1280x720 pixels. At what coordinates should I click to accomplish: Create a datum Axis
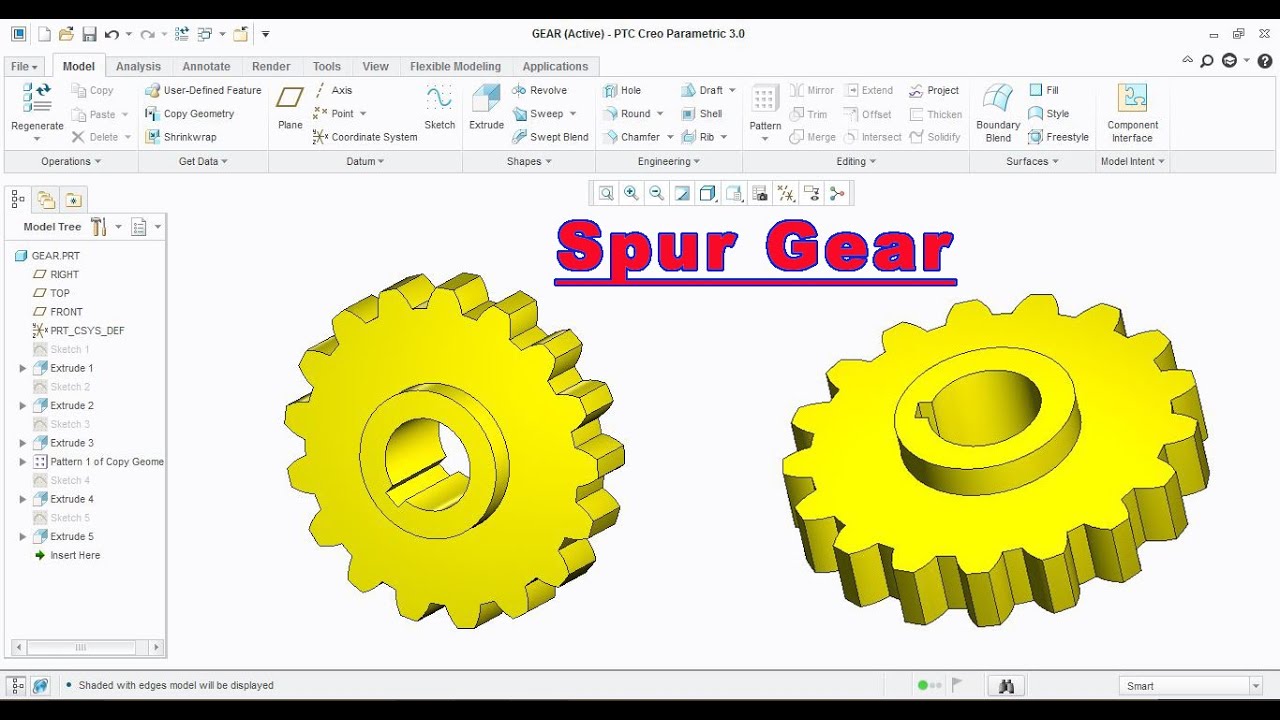coord(332,90)
